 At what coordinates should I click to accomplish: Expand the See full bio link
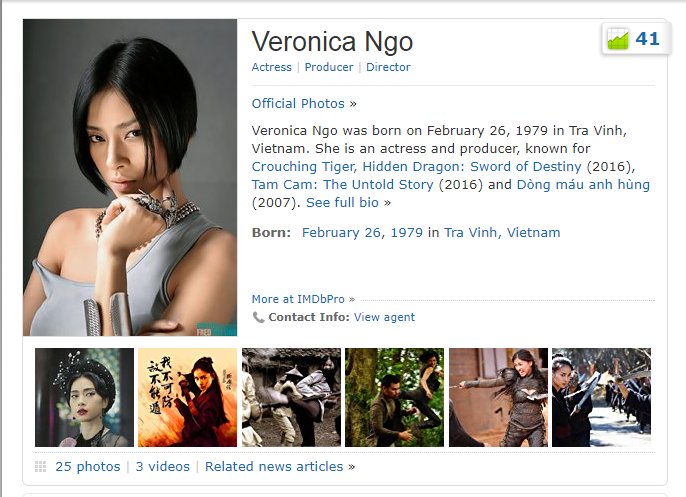click(x=343, y=202)
